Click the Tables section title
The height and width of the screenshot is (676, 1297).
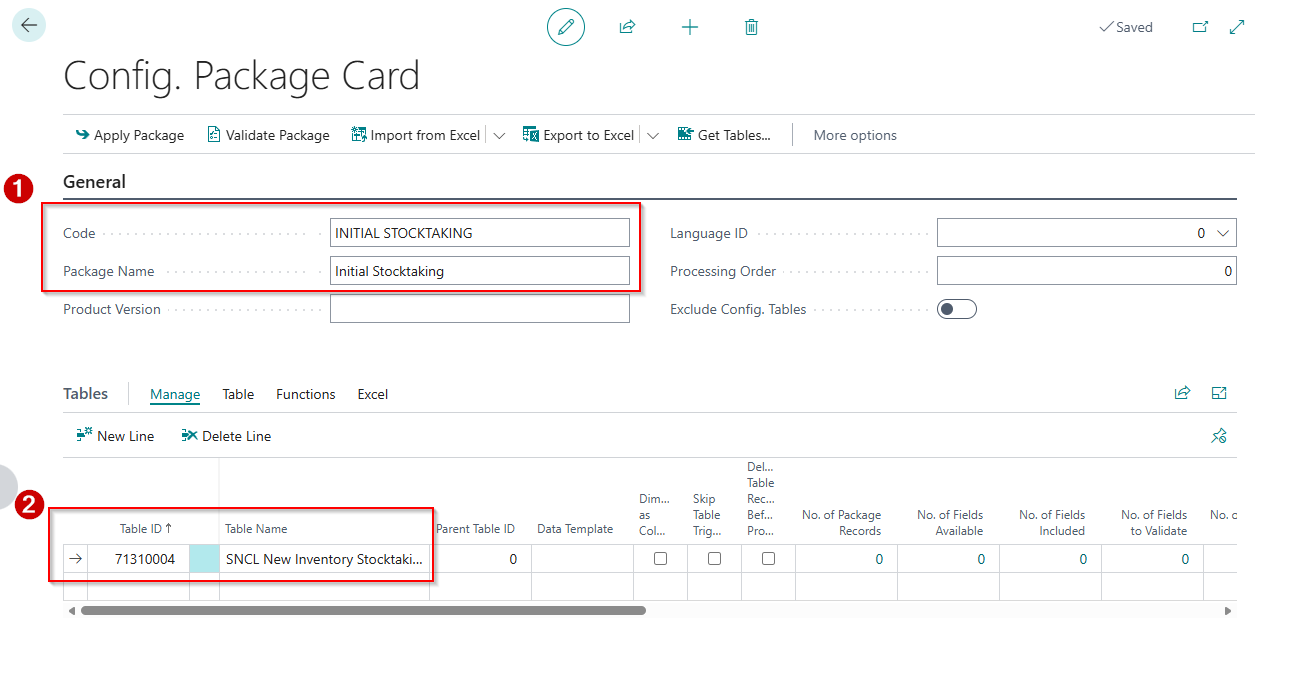(86, 394)
